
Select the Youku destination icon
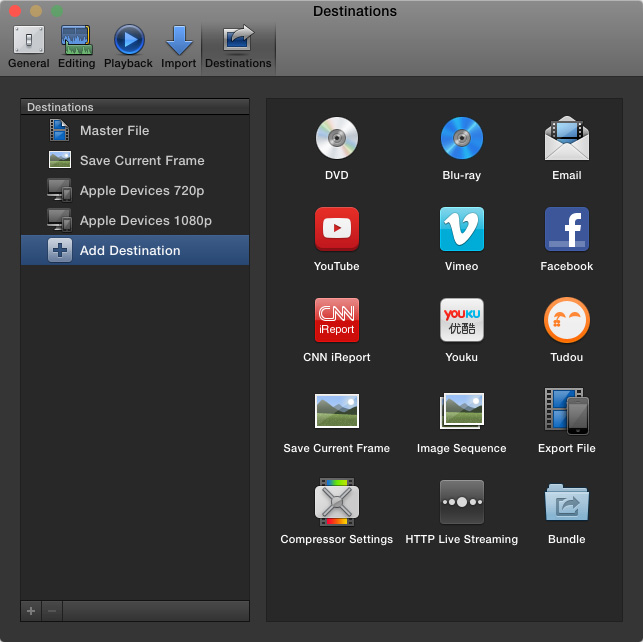tap(462, 320)
